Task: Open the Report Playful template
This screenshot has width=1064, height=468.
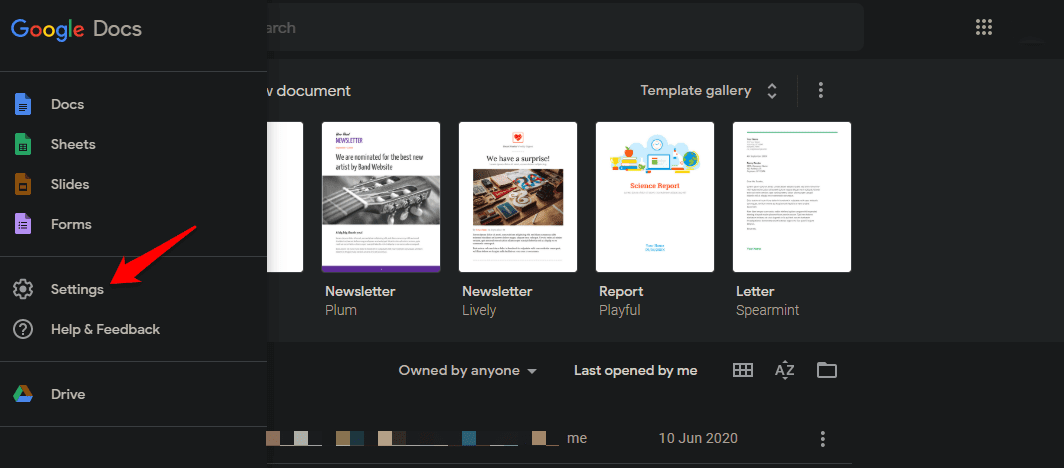Action: pos(655,197)
